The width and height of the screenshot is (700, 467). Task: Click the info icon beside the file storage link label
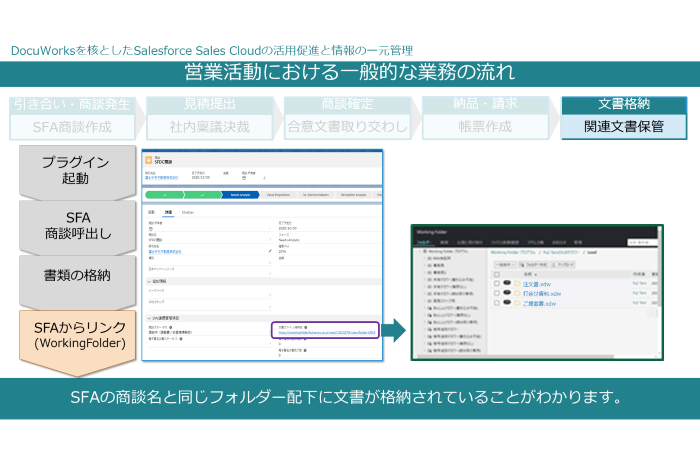pyautogui.click(x=305, y=327)
